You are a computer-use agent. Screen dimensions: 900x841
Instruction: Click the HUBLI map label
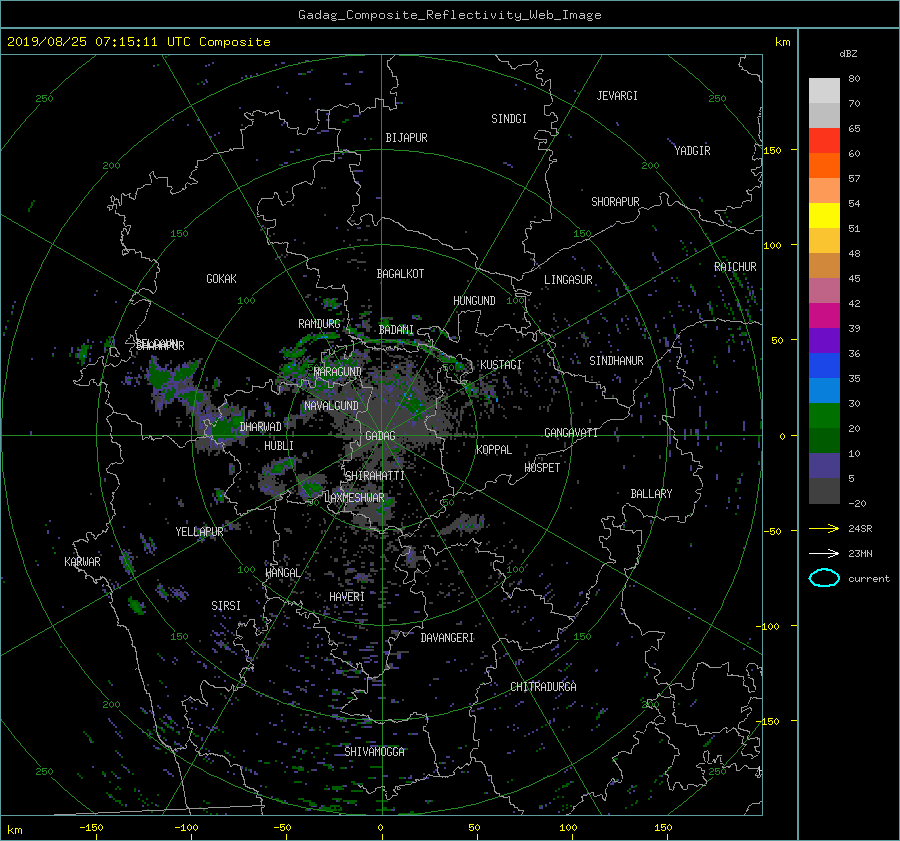click(x=279, y=446)
